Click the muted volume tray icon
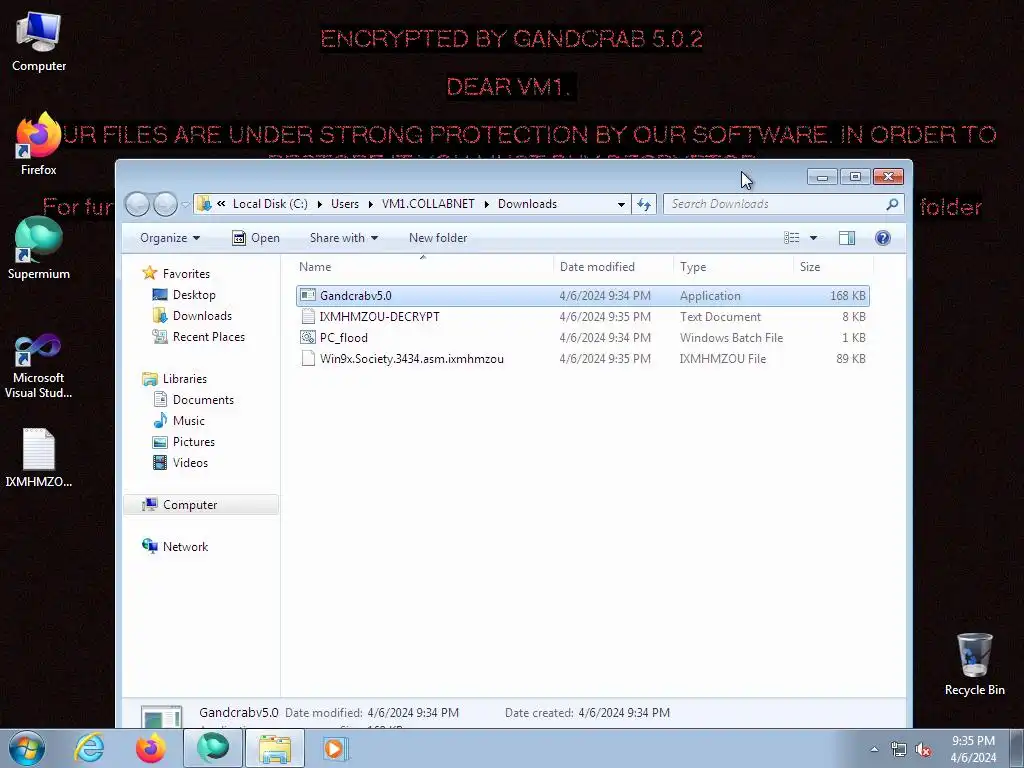The height and width of the screenshot is (768, 1024). pos(923,750)
